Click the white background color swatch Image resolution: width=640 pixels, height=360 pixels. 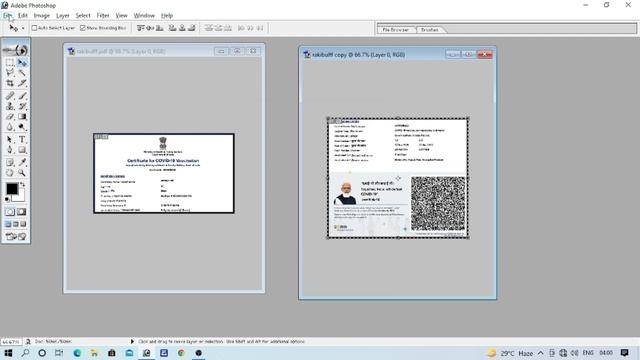point(20,197)
